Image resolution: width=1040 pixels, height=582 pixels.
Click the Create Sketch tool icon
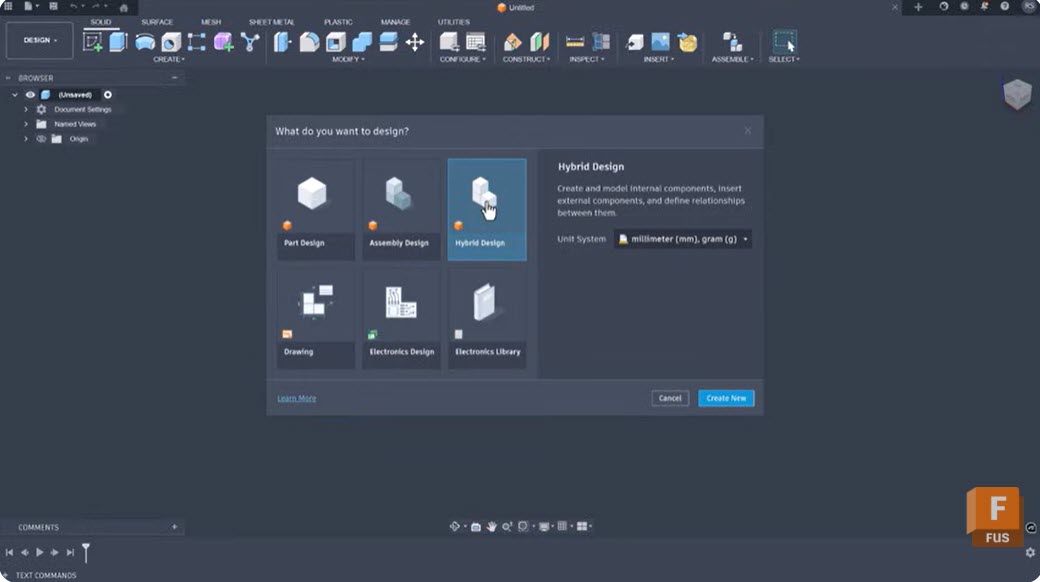coord(92,42)
